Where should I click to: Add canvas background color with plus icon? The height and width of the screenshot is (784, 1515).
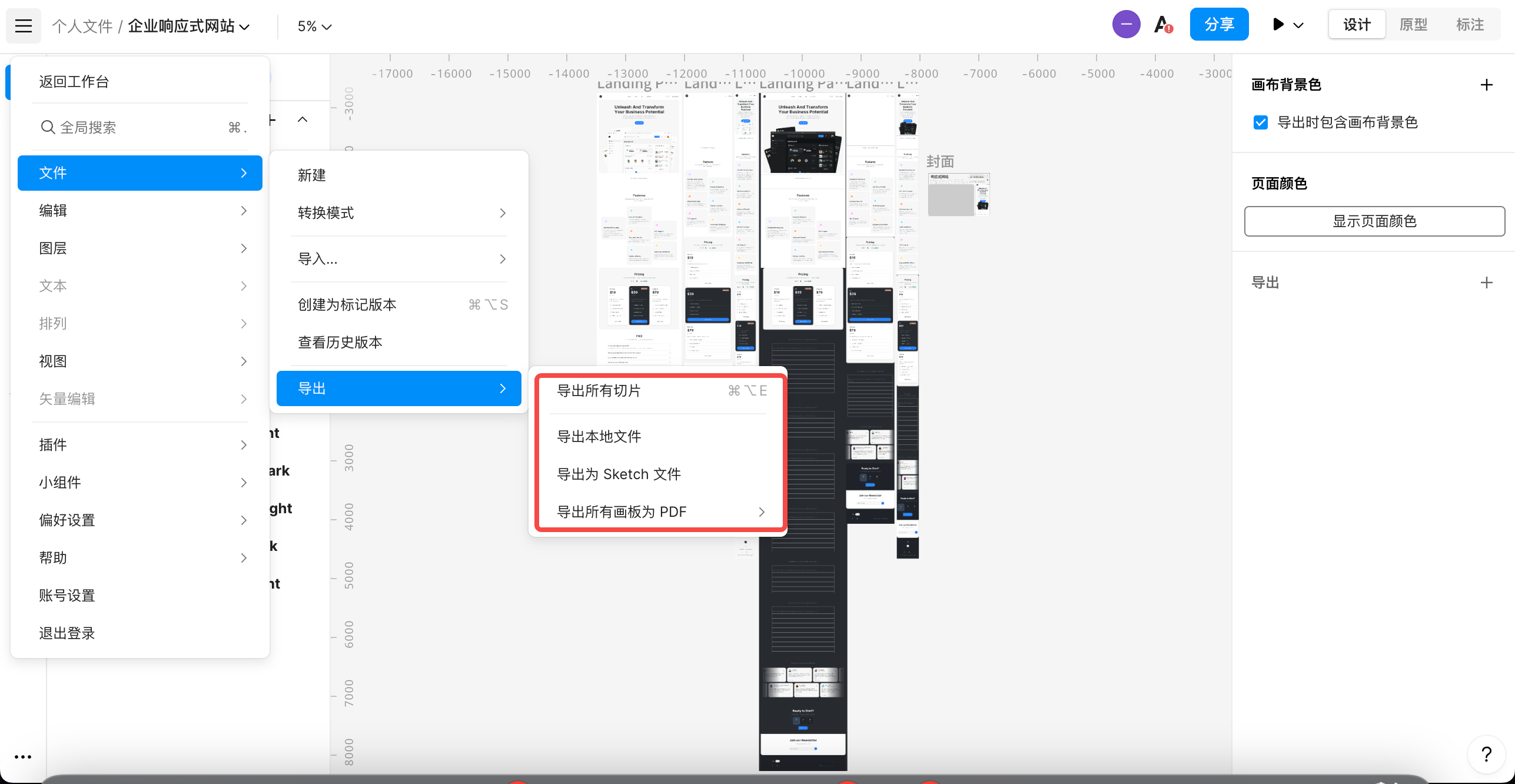click(1486, 85)
